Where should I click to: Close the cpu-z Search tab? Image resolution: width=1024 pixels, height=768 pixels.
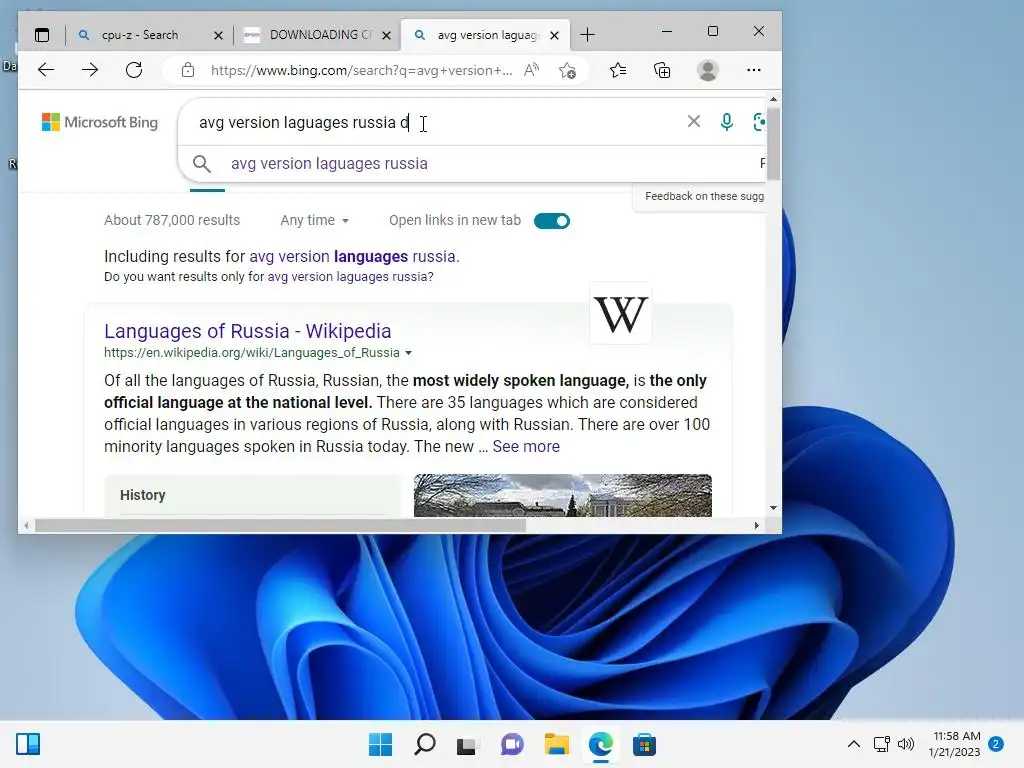pos(218,35)
